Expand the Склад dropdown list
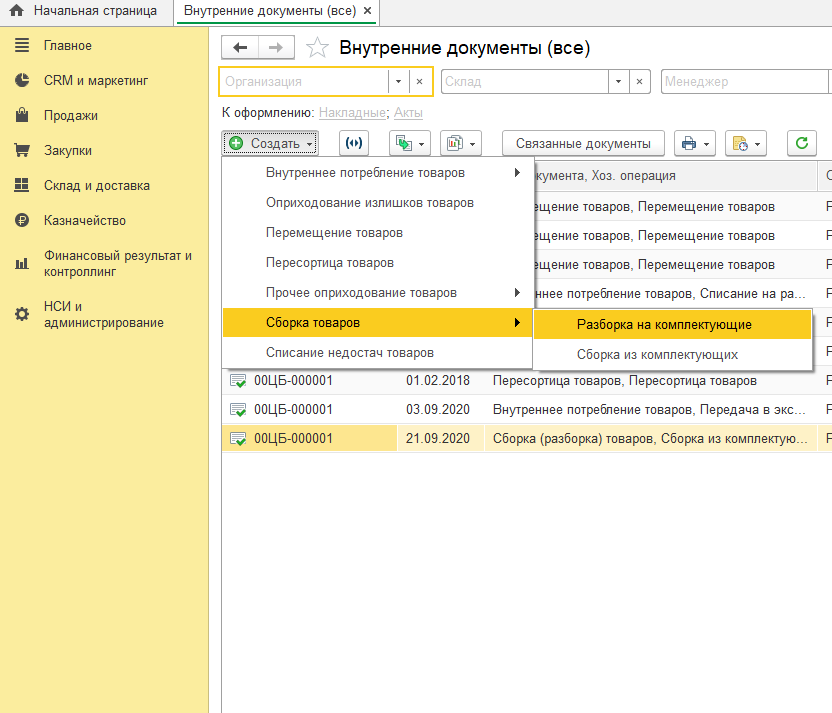This screenshot has height=713, width=832. click(x=620, y=82)
